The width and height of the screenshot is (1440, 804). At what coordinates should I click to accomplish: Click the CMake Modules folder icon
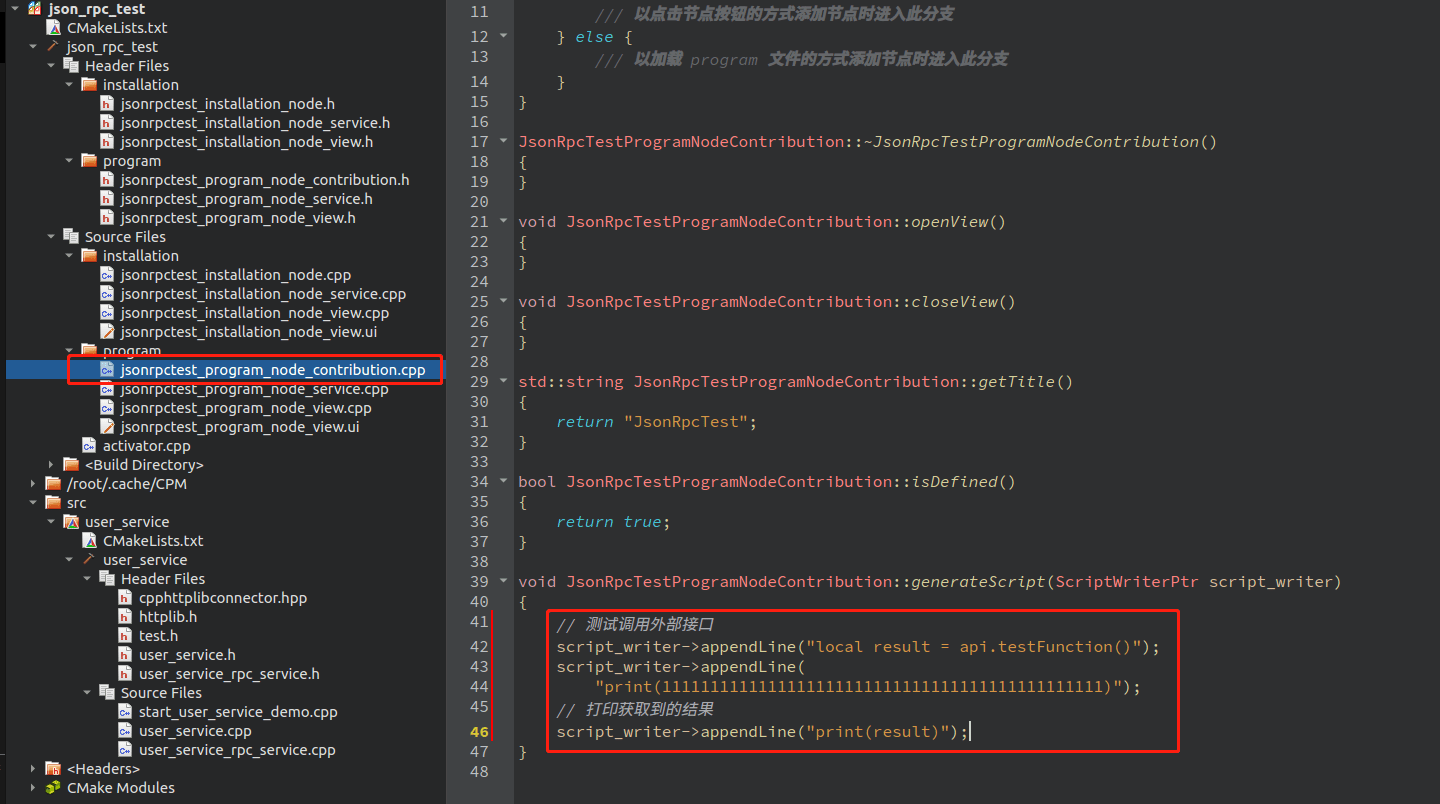pyautogui.click(x=53, y=788)
